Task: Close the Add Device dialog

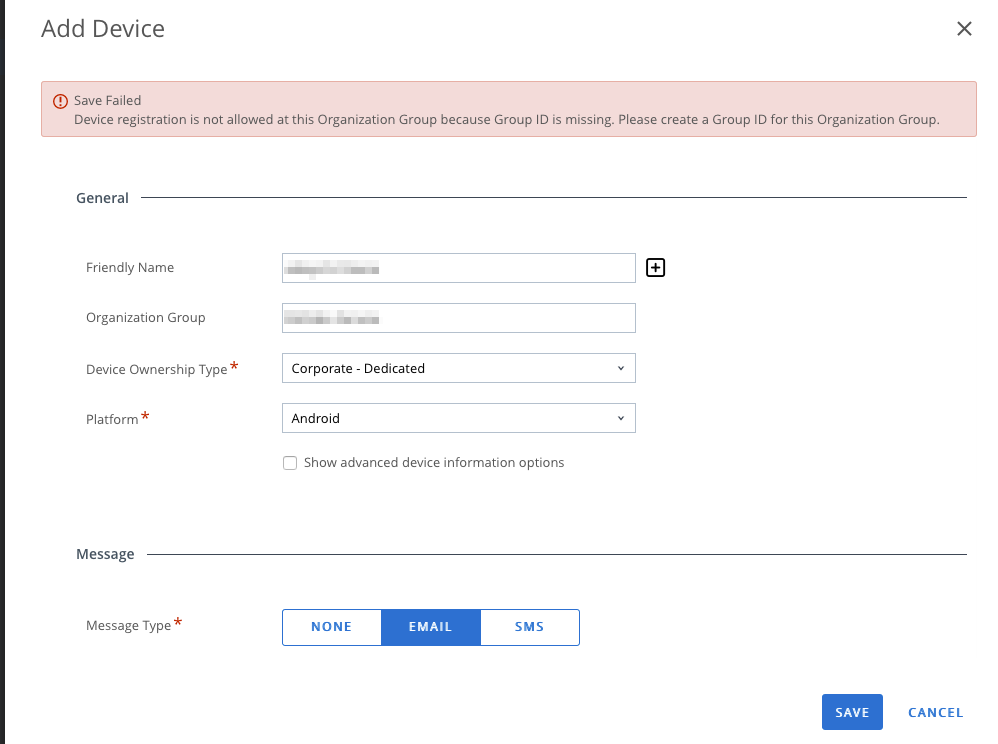Action: [964, 29]
